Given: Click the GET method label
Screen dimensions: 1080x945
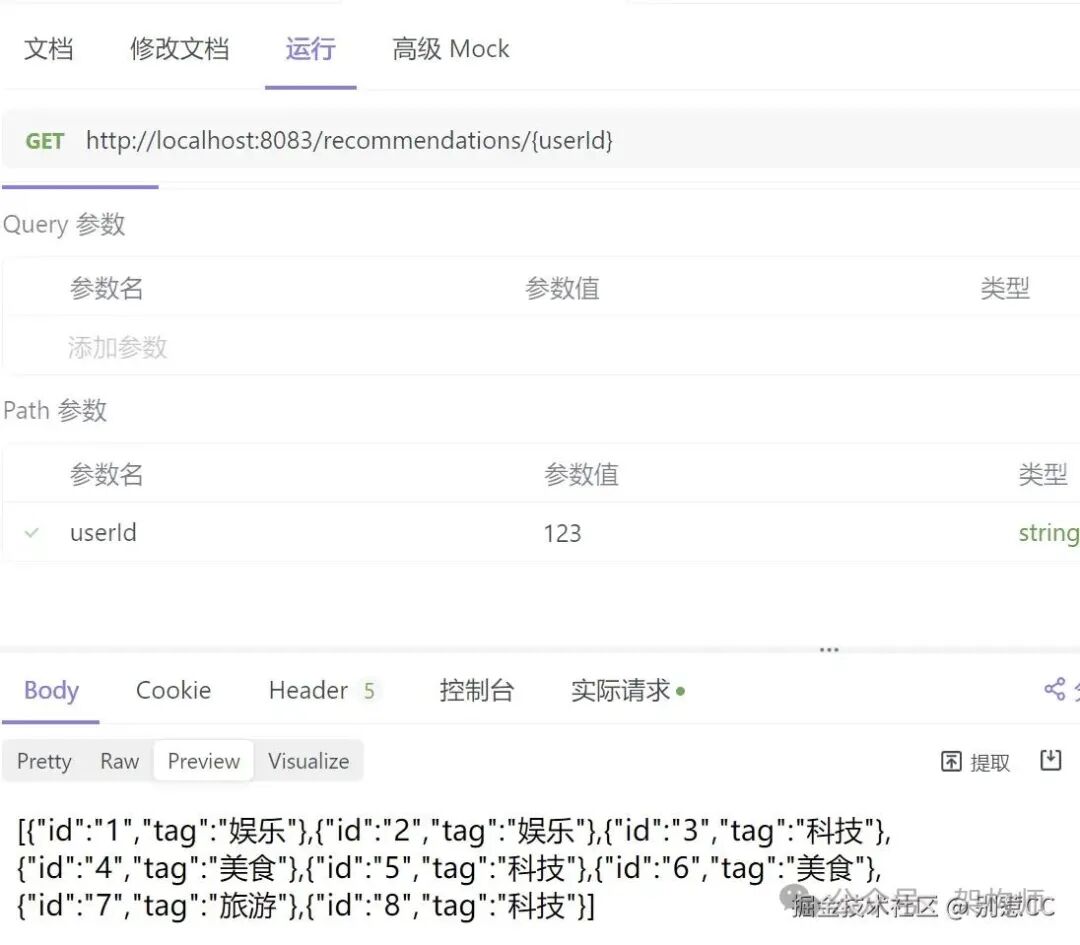Looking at the screenshot, I should point(44,141).
